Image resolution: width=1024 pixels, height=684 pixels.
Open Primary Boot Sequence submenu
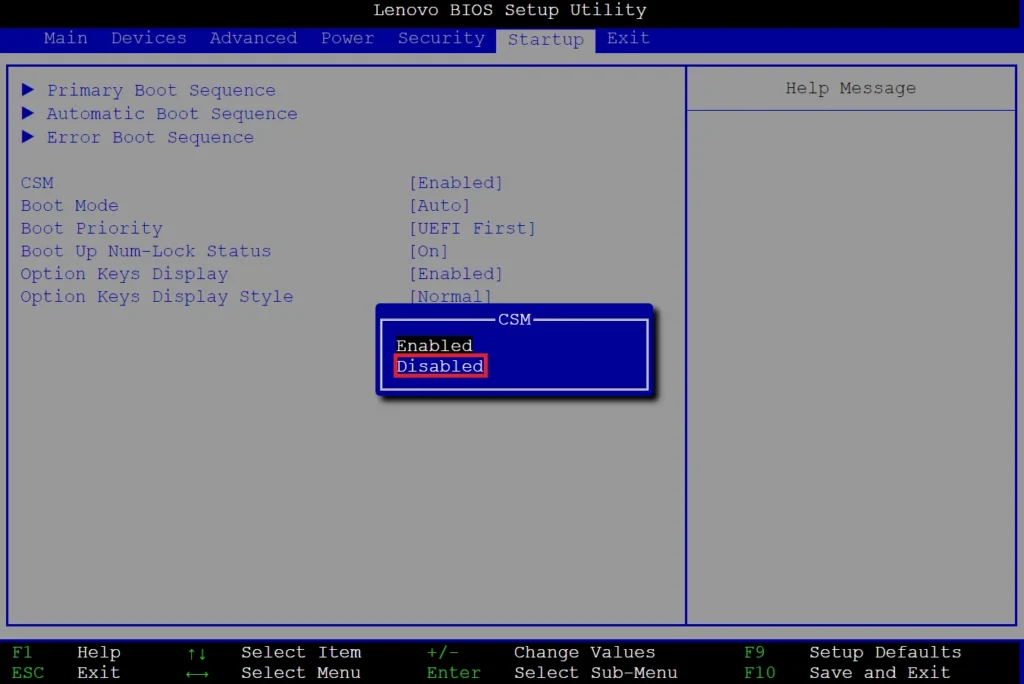[161, 90]
